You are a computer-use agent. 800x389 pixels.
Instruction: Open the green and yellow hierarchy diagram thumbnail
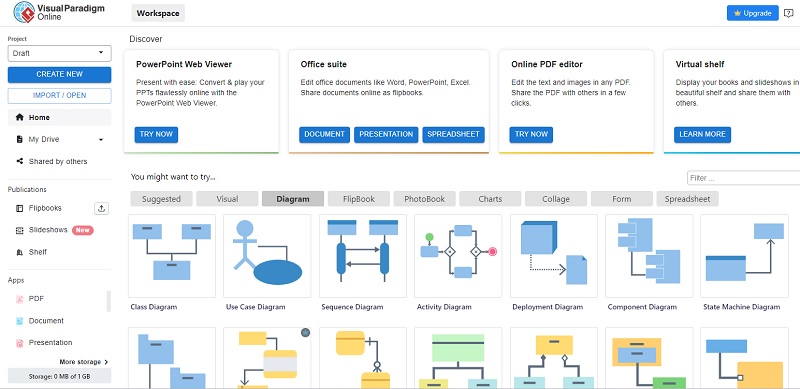coord(458,358)
